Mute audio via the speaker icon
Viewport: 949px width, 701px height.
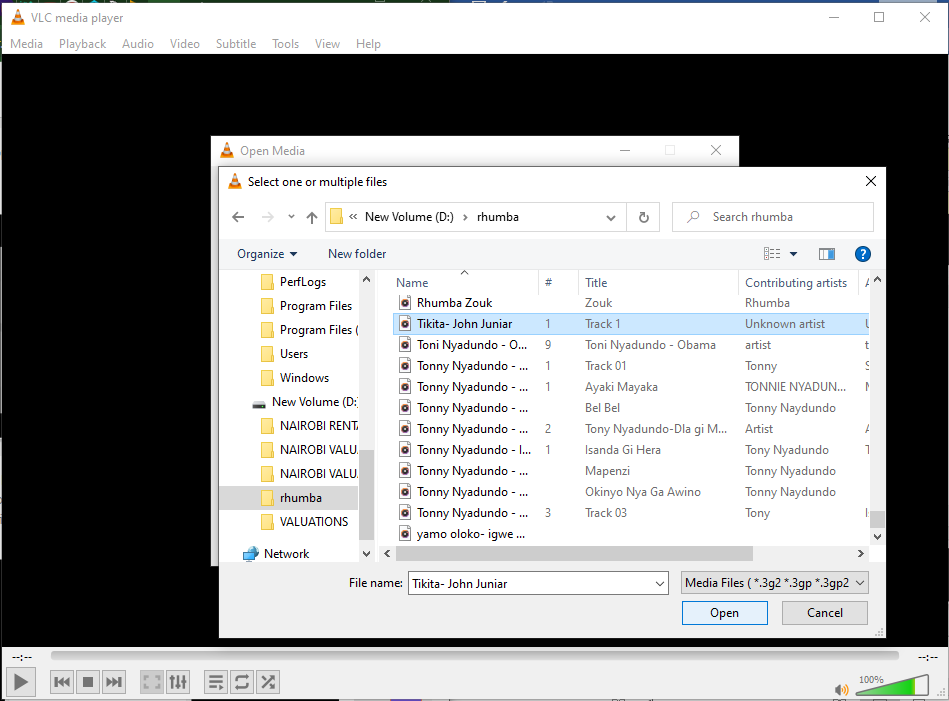coord(841,689)
